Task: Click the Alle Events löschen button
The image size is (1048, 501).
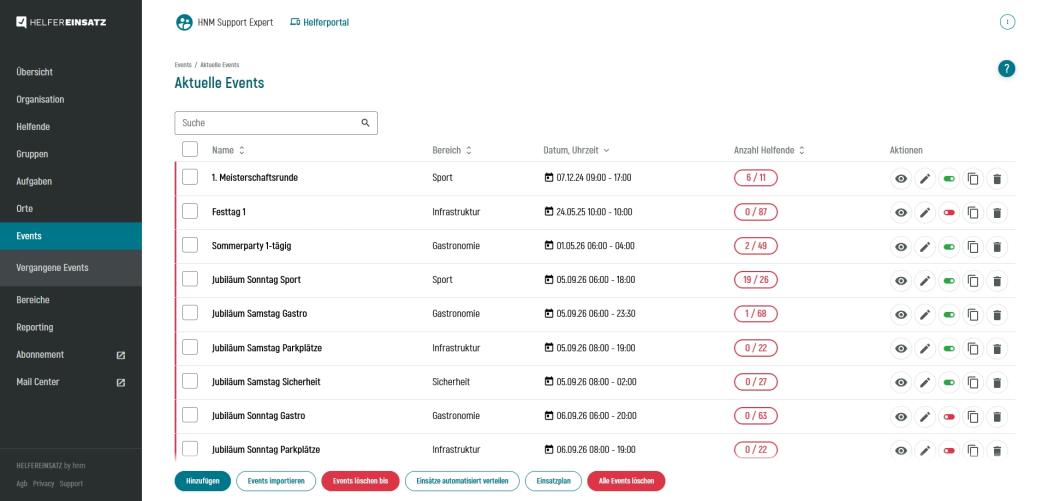Action: coord(626,481)
